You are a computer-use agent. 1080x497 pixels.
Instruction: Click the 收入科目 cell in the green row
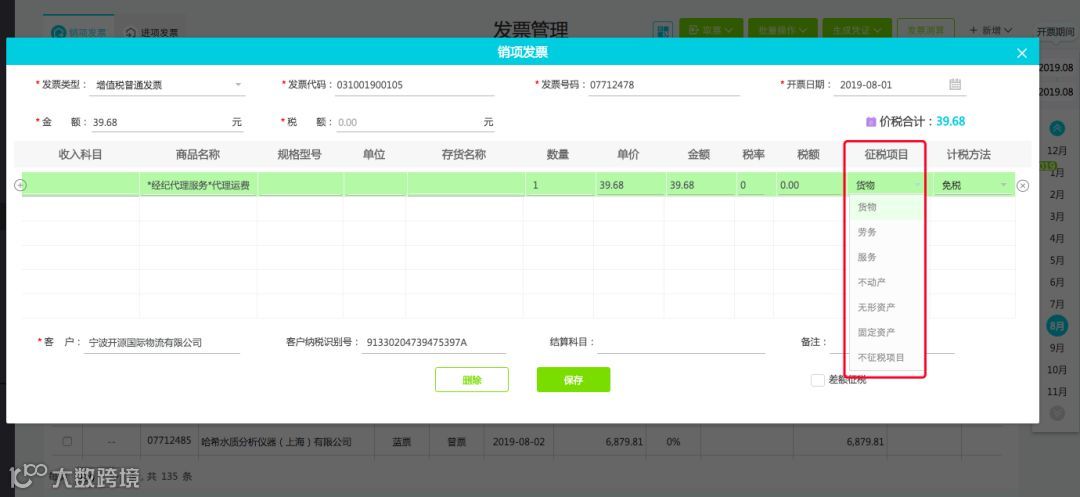point(80,185)
